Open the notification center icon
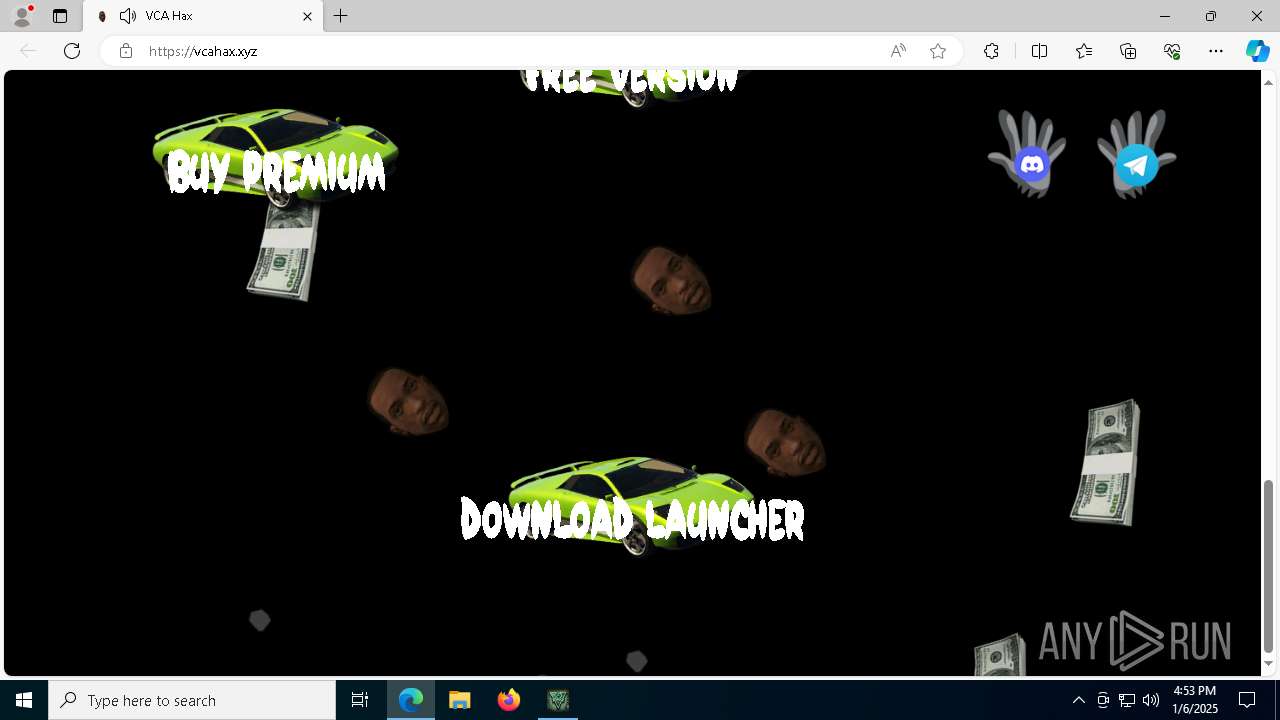1280x720 pixels. pyautogui.click(x=1247, y=700)
